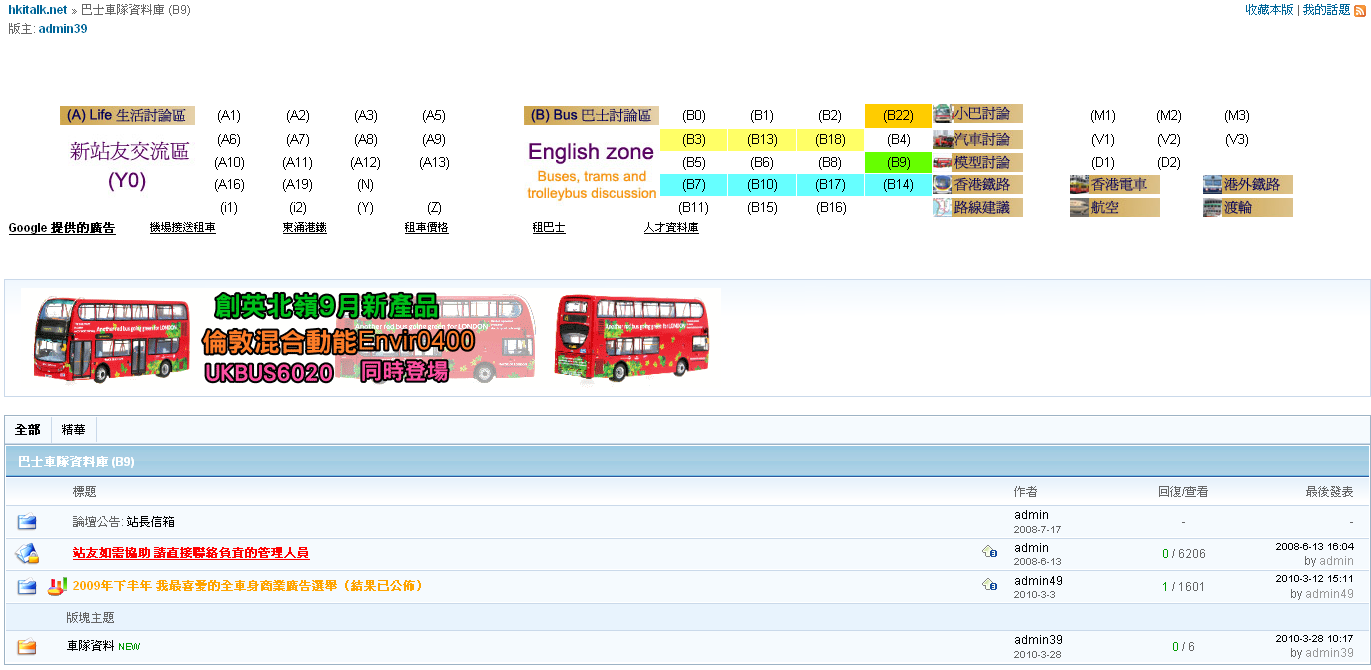
Task: Open forum (Z)
Action: [434, 208]
